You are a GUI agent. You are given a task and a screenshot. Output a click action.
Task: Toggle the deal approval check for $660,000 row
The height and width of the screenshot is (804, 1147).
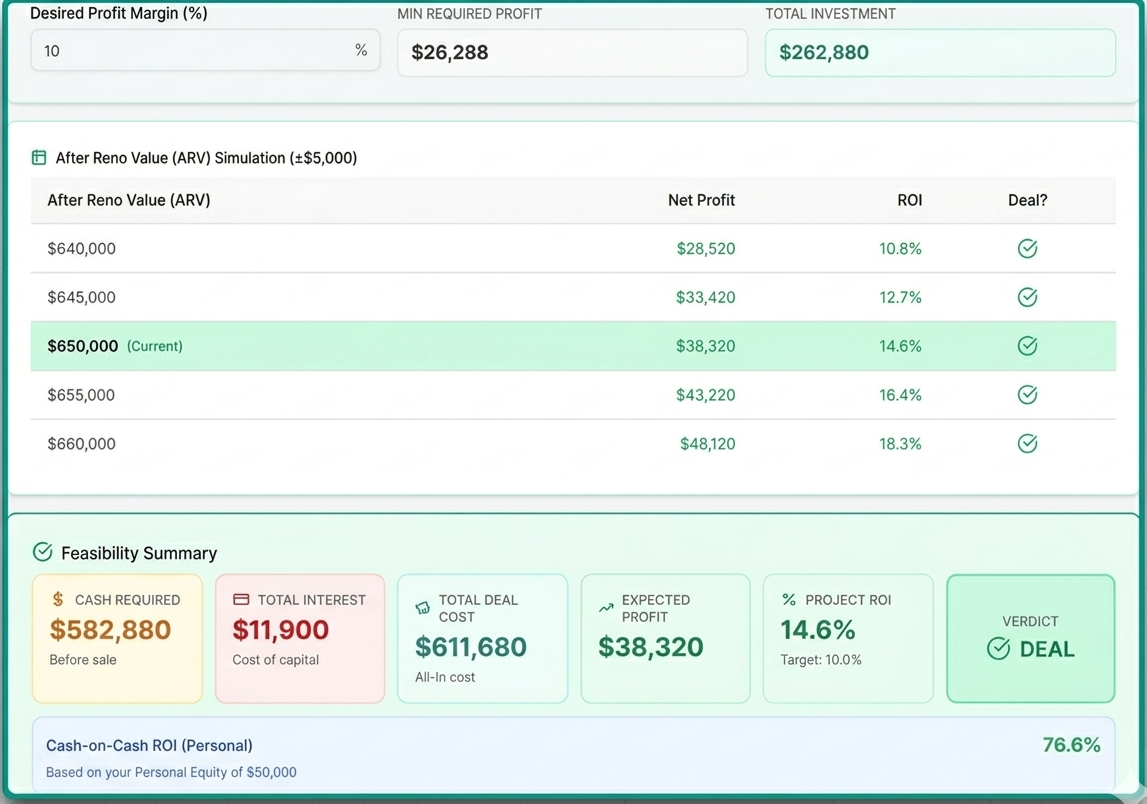pyautogui.click(x=1027, y=443)
